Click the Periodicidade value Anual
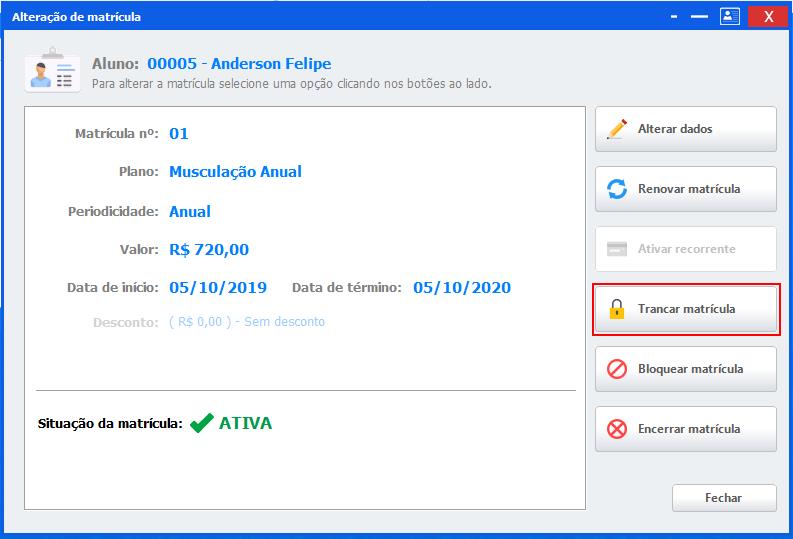 (x=190, y=211)
